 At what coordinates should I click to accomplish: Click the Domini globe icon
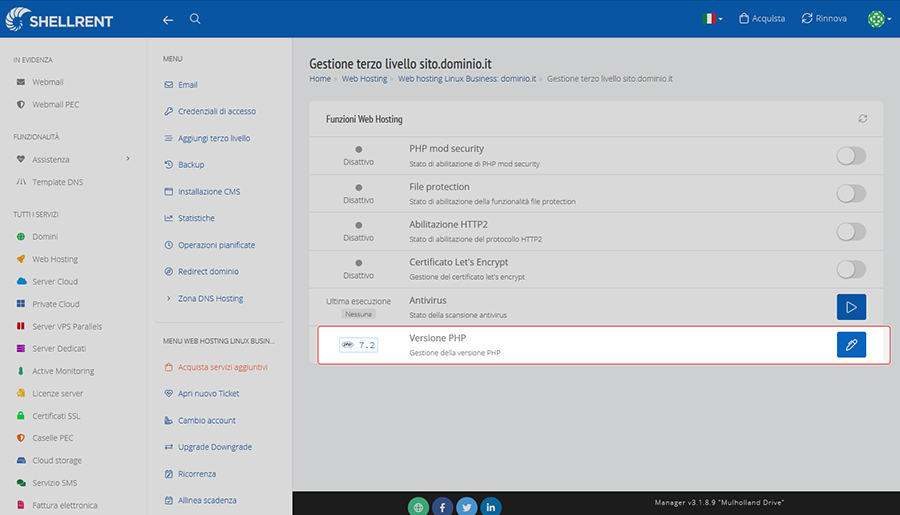click(x=21, y=237)
